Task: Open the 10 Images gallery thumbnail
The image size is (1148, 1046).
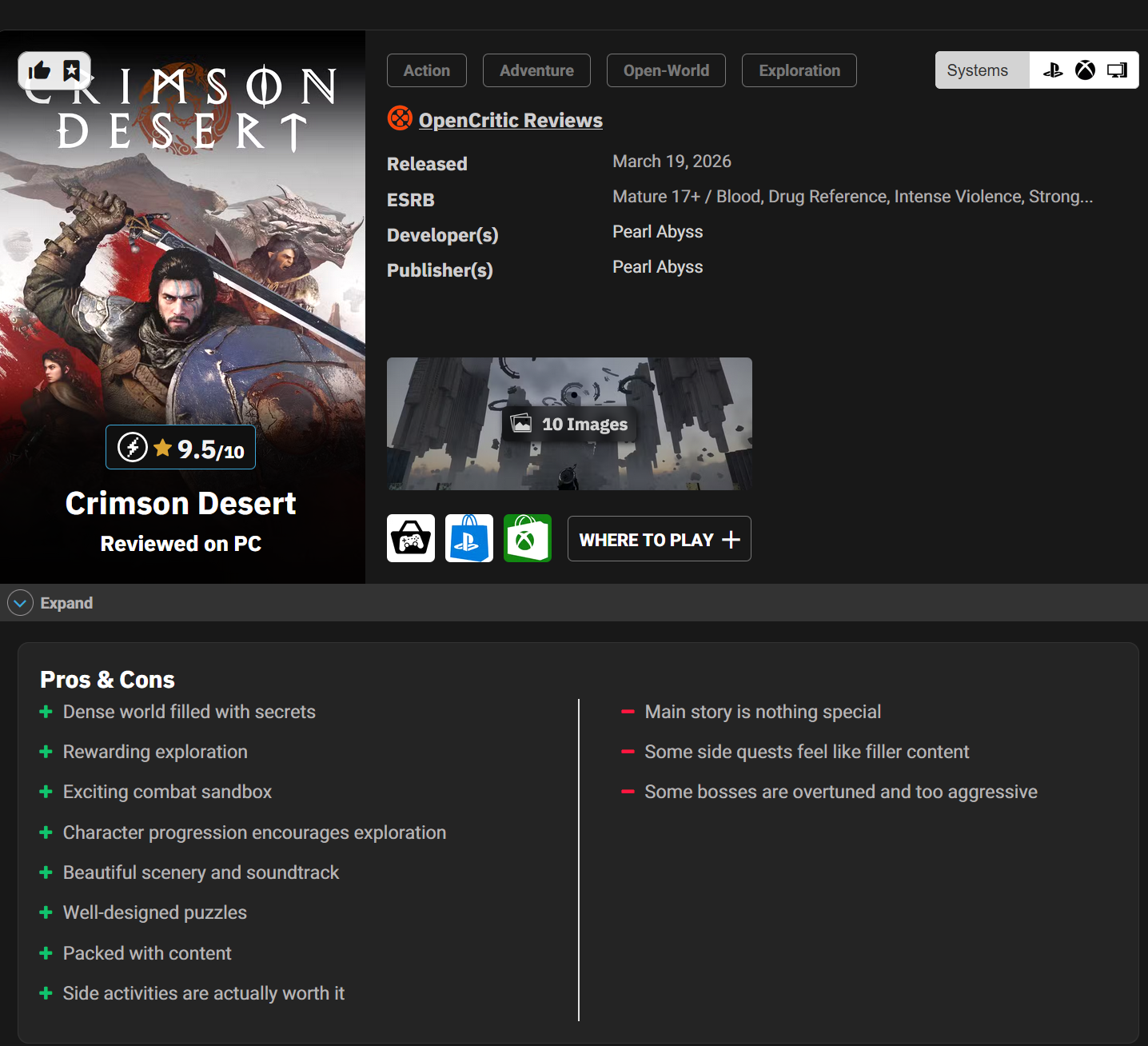Action: pos(569,424)
